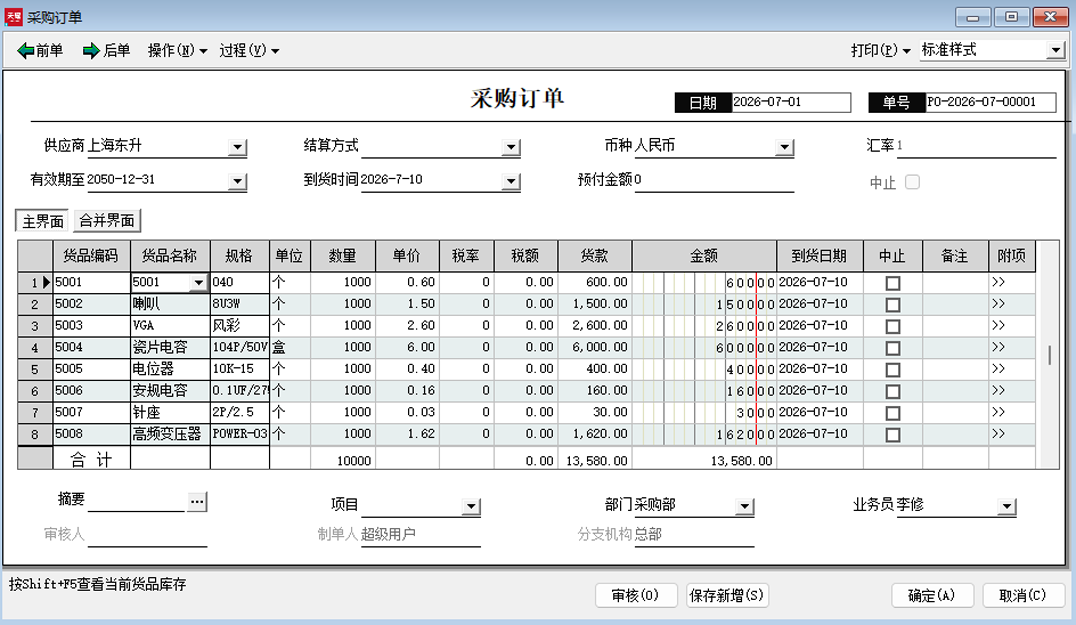Image resolution: width=1076 pixels, height=625 pixels.
Task: Check the 中止 box for row 5004
Action: point(893,348)
